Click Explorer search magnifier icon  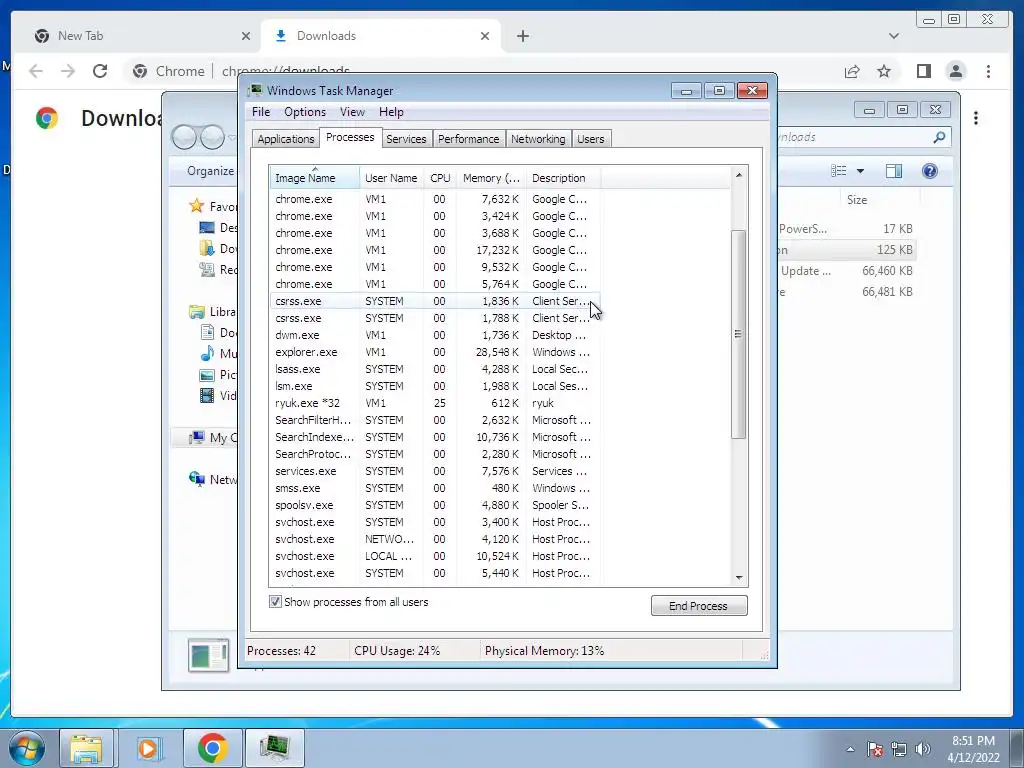939,137
